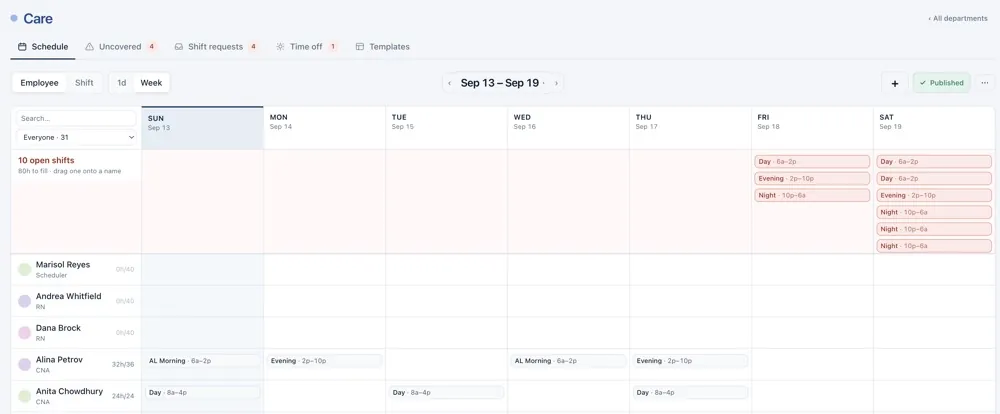Select employee name Marisol Reyes
Viewport: 1000px width, 414px height.
62,265
